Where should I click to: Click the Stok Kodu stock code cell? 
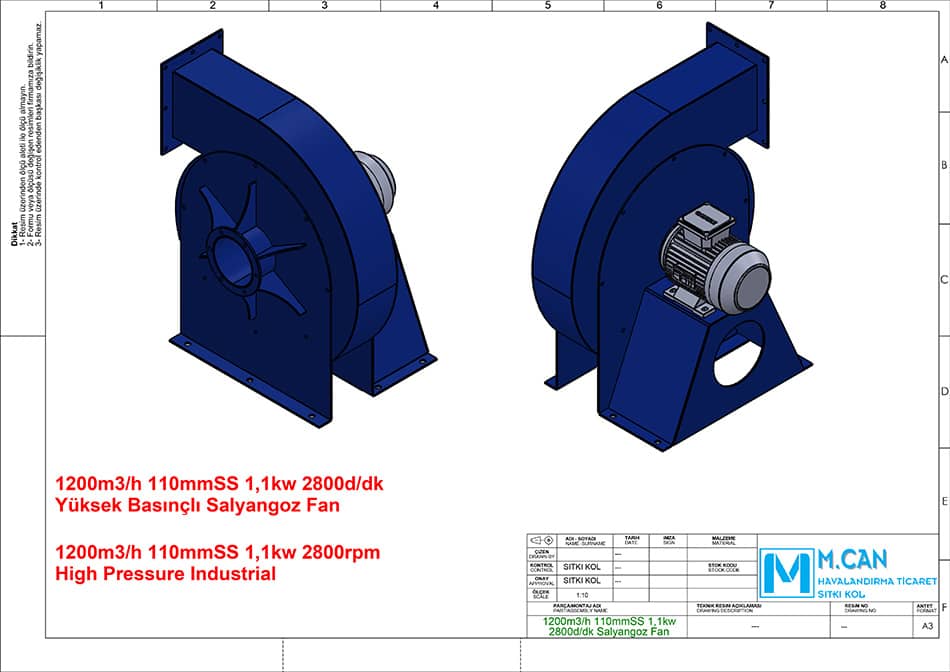[723, 566]
